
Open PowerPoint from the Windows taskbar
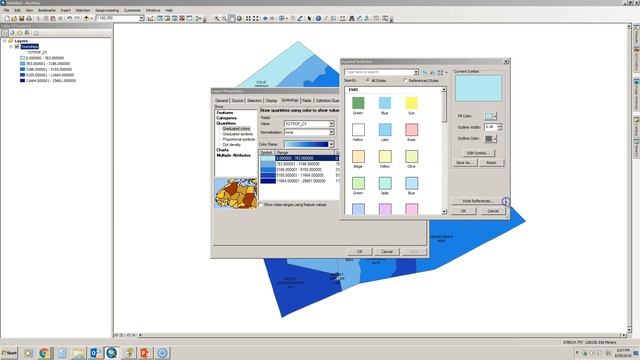point(145,353)
